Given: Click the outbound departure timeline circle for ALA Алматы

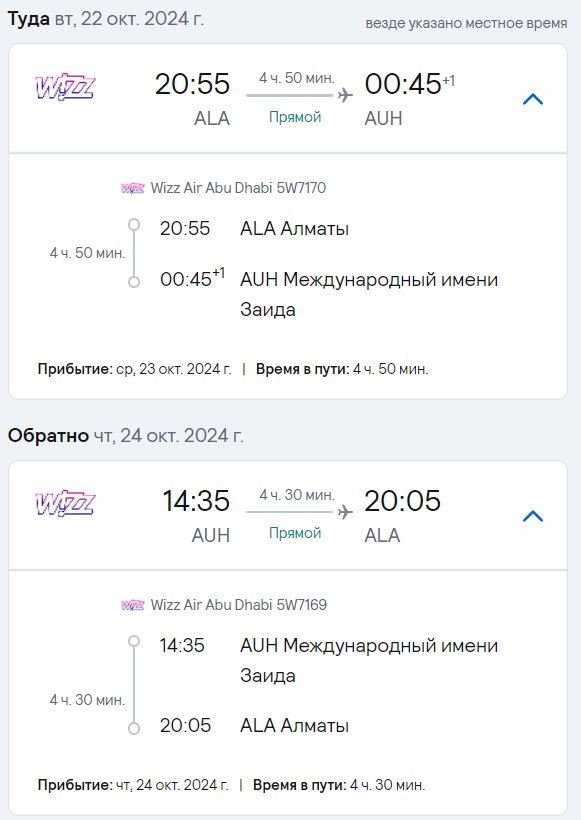Looking at the screenshot, I should tap(134, 225).
